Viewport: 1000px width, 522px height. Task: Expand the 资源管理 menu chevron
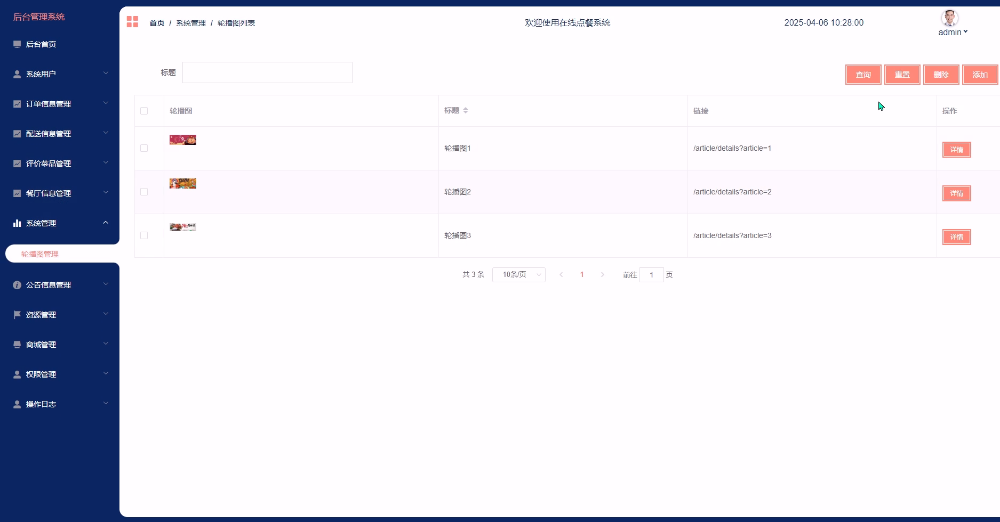(x=106, y=314)
